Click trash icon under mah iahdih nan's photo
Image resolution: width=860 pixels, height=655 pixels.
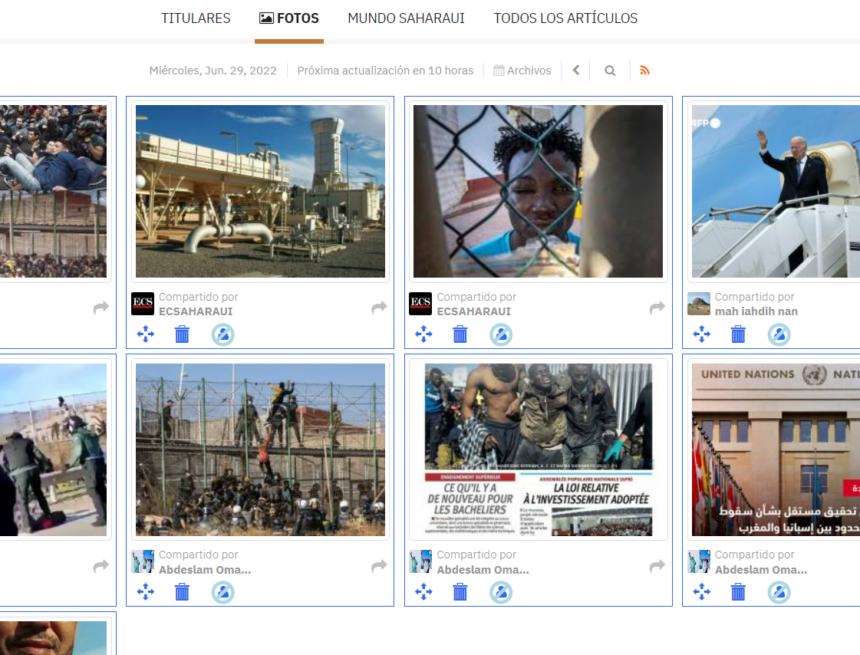738,334
